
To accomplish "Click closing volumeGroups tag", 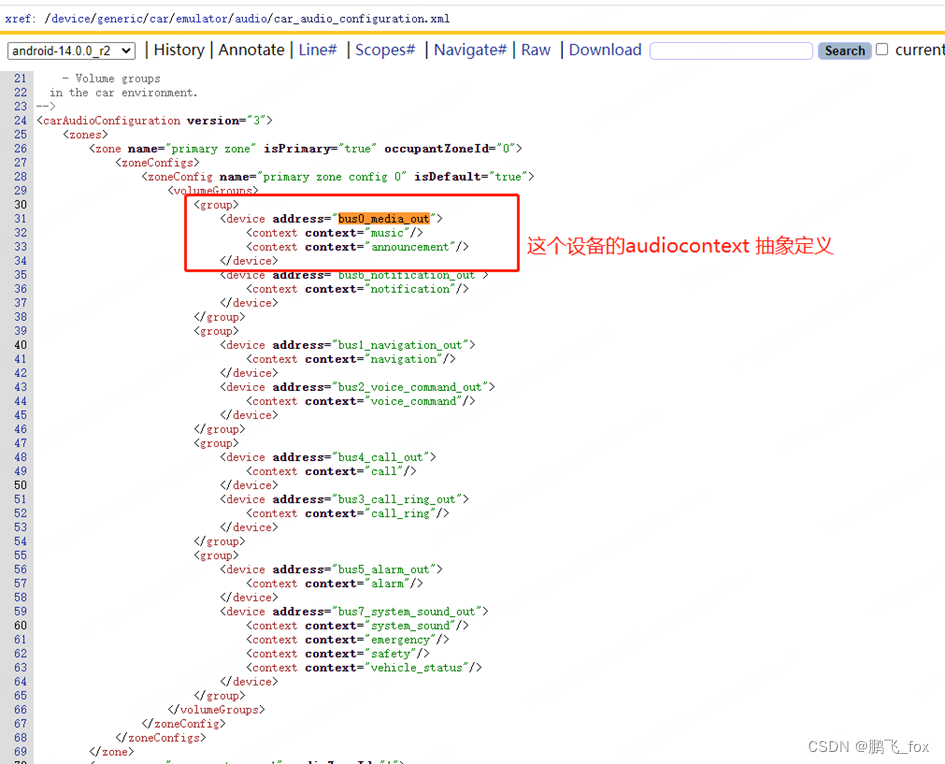I will coord(216,710).
